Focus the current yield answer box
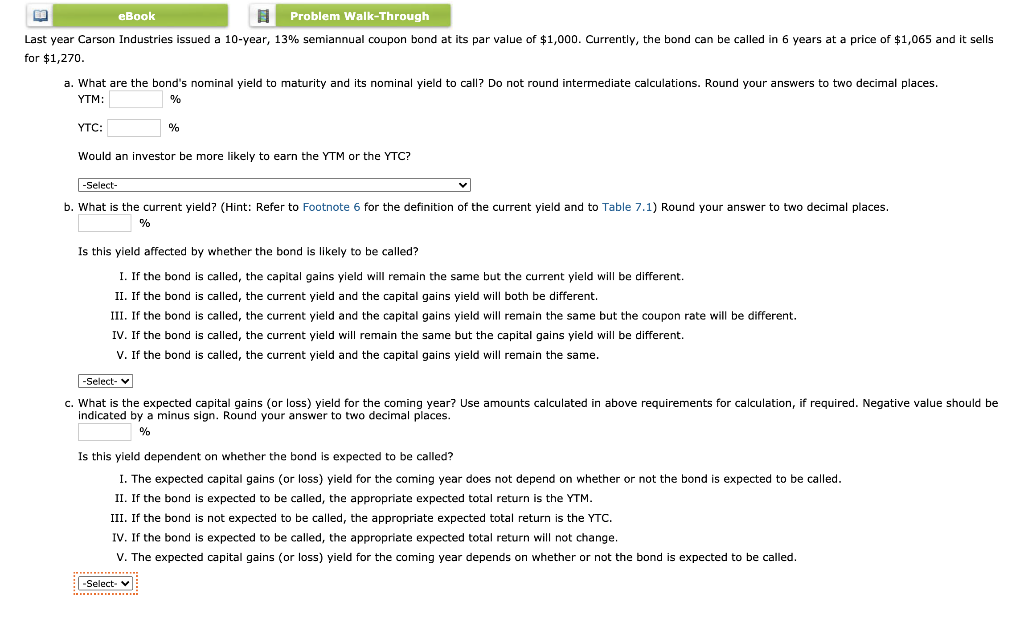This screenshot has width=1024, height=627. [104, 223]
